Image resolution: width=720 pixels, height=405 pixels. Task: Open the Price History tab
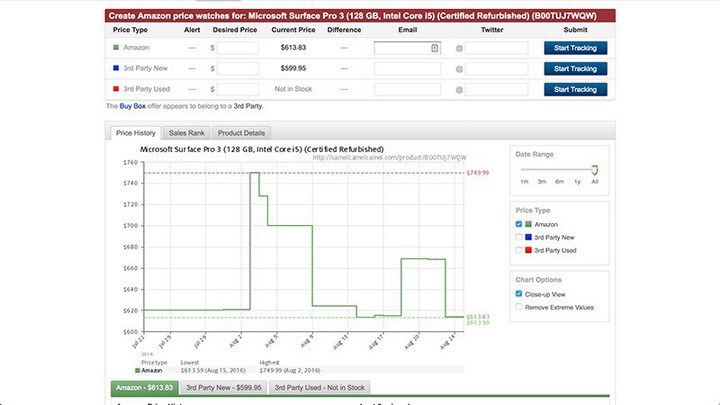[x=136, y=133]
